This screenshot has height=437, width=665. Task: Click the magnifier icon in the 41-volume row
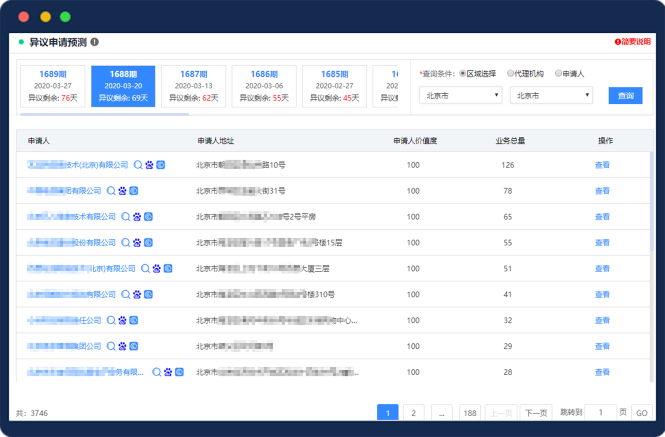[126, 294]
